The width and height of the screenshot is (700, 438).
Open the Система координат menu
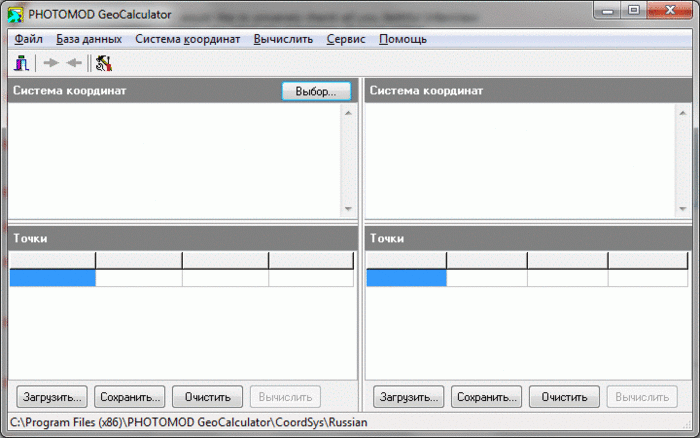pyautogui.click(x=188, y=39)
